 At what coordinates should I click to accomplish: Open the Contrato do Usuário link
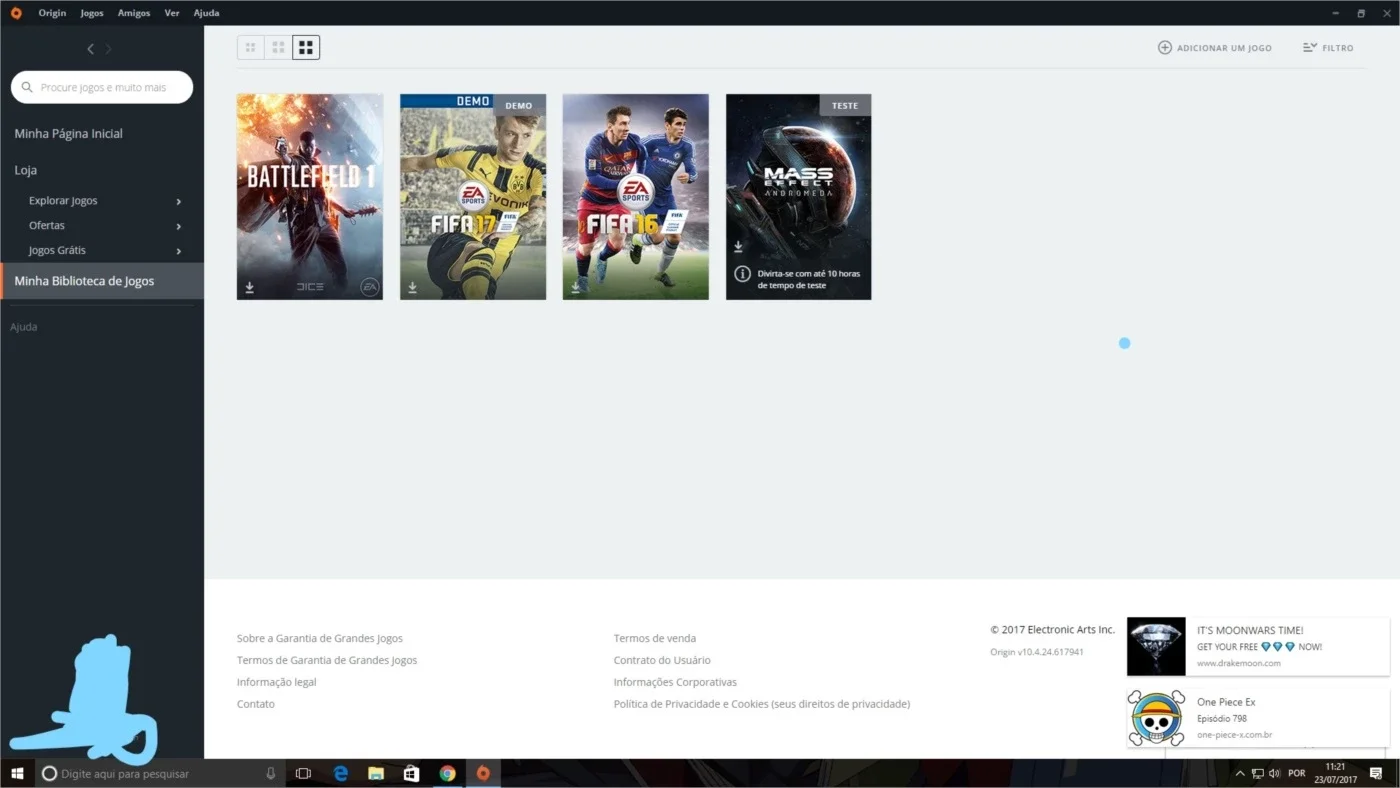662,660
